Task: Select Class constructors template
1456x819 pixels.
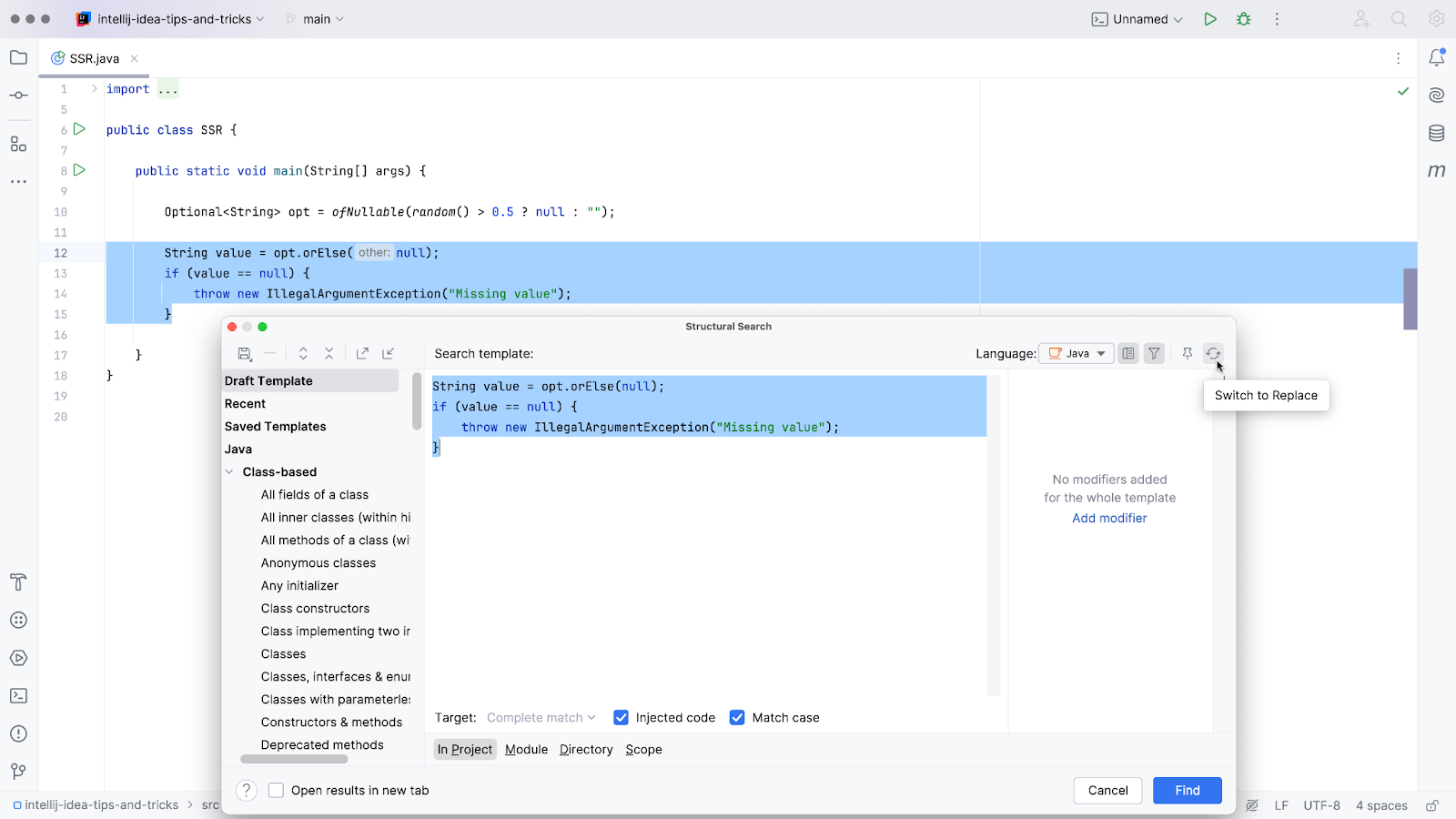Action: (x=315, y=609)
